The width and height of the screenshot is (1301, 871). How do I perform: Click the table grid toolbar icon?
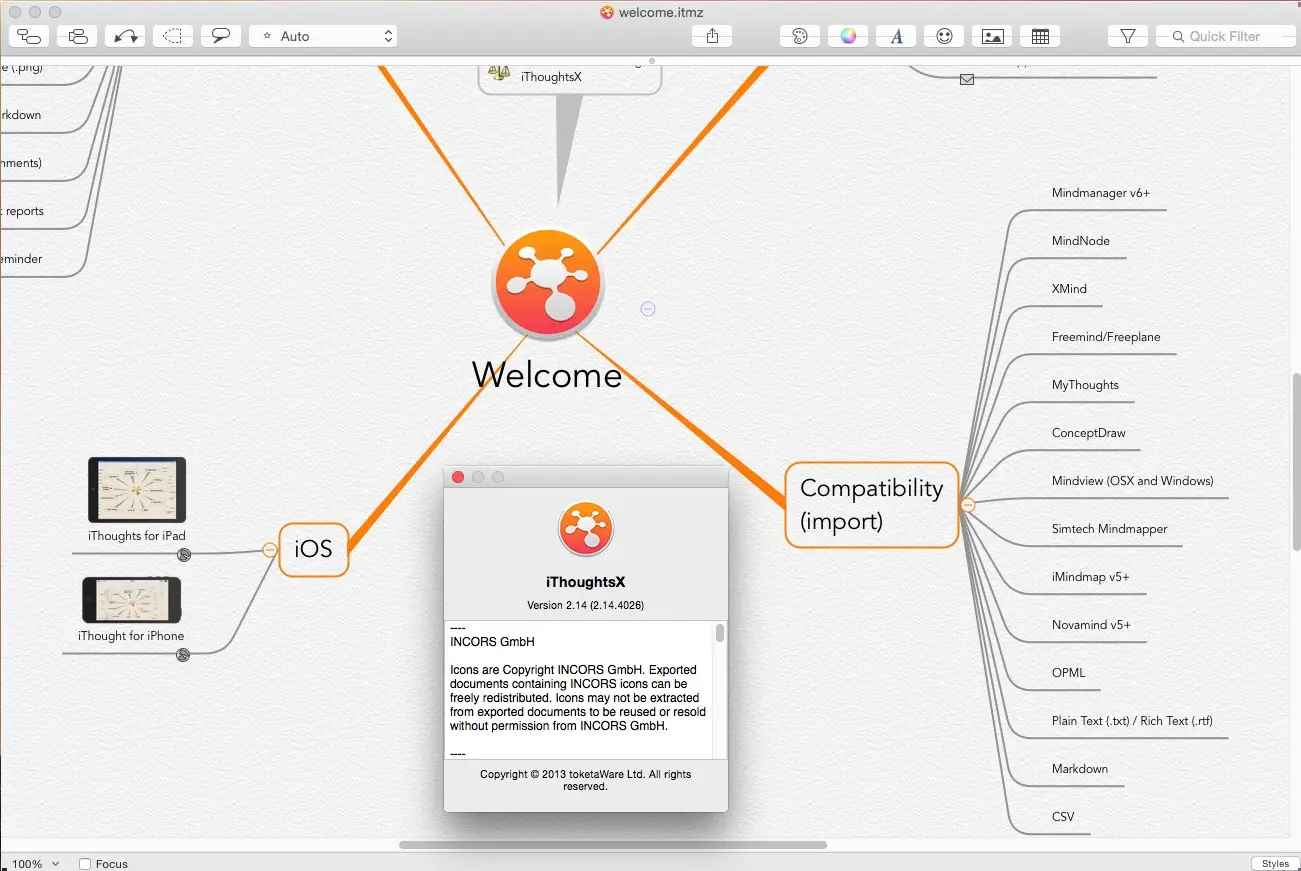(x=1040, y=36)
